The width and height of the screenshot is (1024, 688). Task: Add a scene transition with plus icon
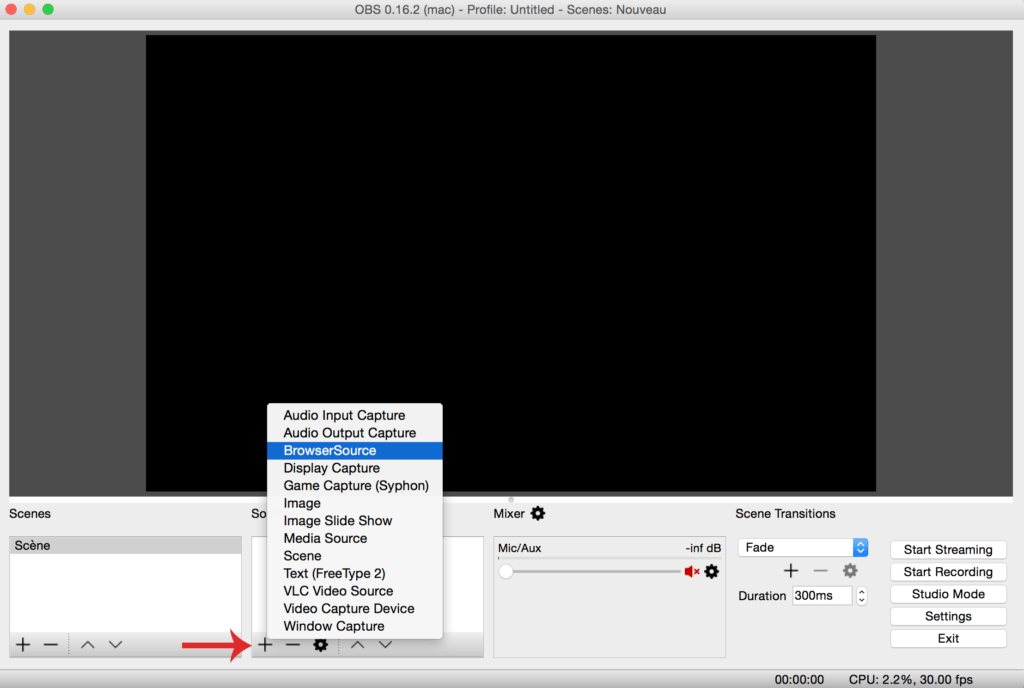coord(791,571)
